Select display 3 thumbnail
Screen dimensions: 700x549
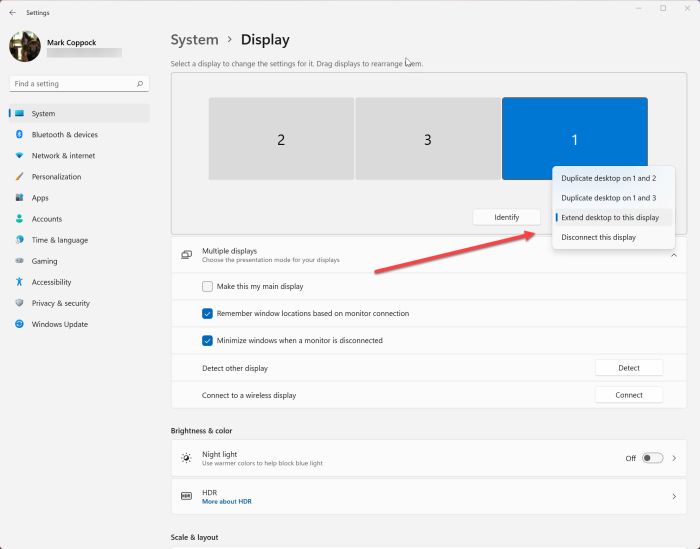tap(428, 138)
